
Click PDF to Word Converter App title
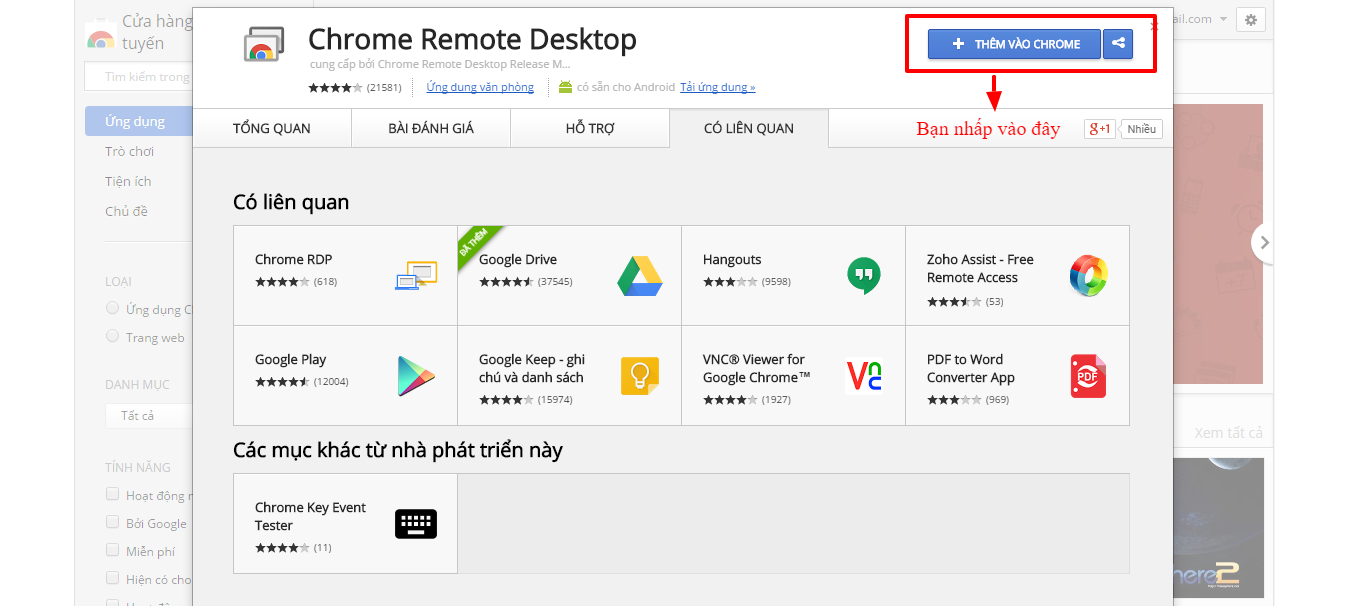(x=971, y=368)
